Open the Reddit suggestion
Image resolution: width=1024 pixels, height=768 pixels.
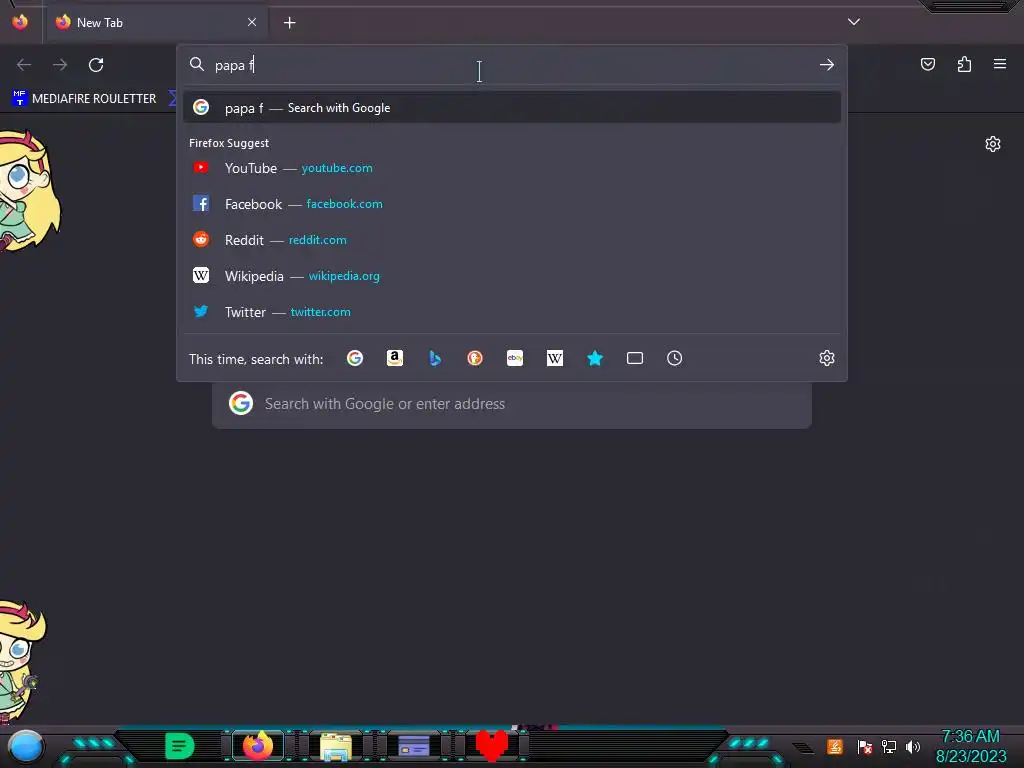click(512, 240)
